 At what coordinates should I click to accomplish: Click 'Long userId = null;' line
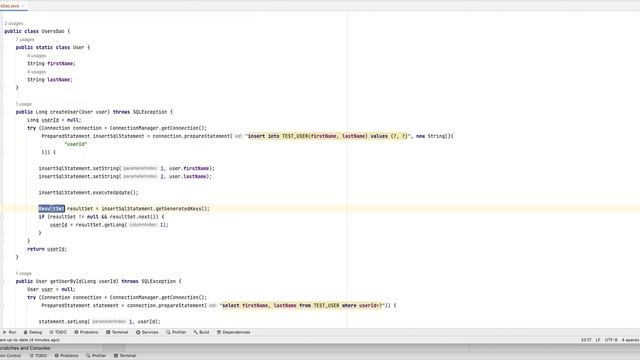[54, 120]
